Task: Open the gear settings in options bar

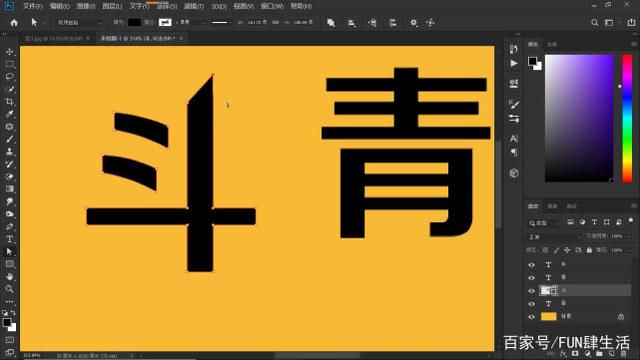Action: (x=413, y=23)
